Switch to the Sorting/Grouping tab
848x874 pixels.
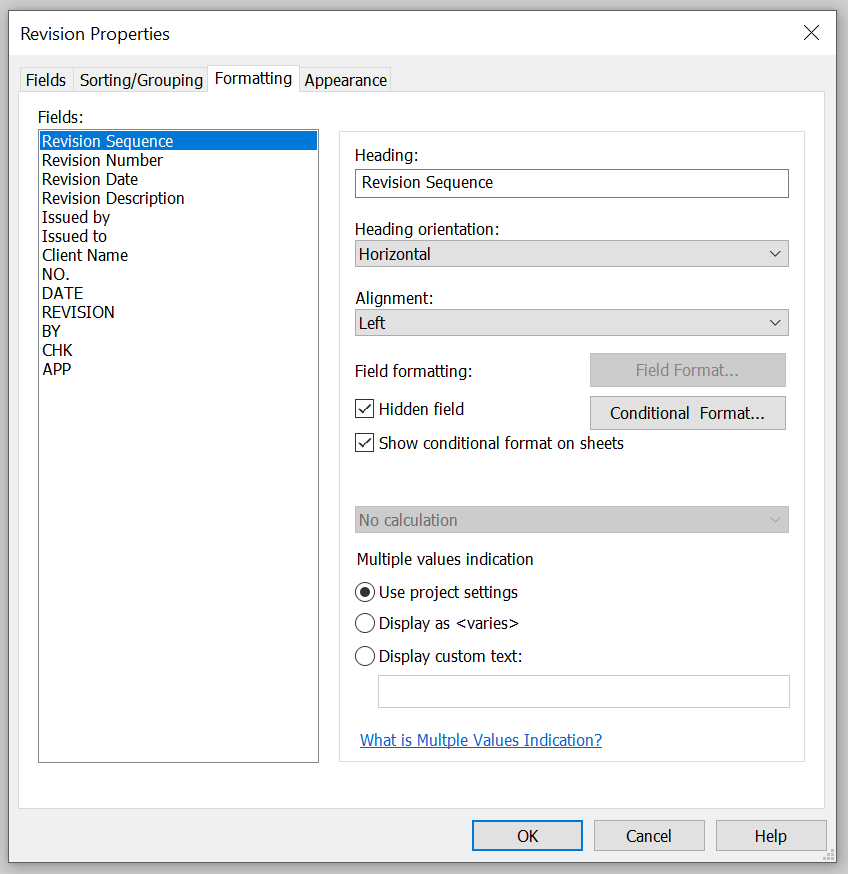tap(141, 80)
